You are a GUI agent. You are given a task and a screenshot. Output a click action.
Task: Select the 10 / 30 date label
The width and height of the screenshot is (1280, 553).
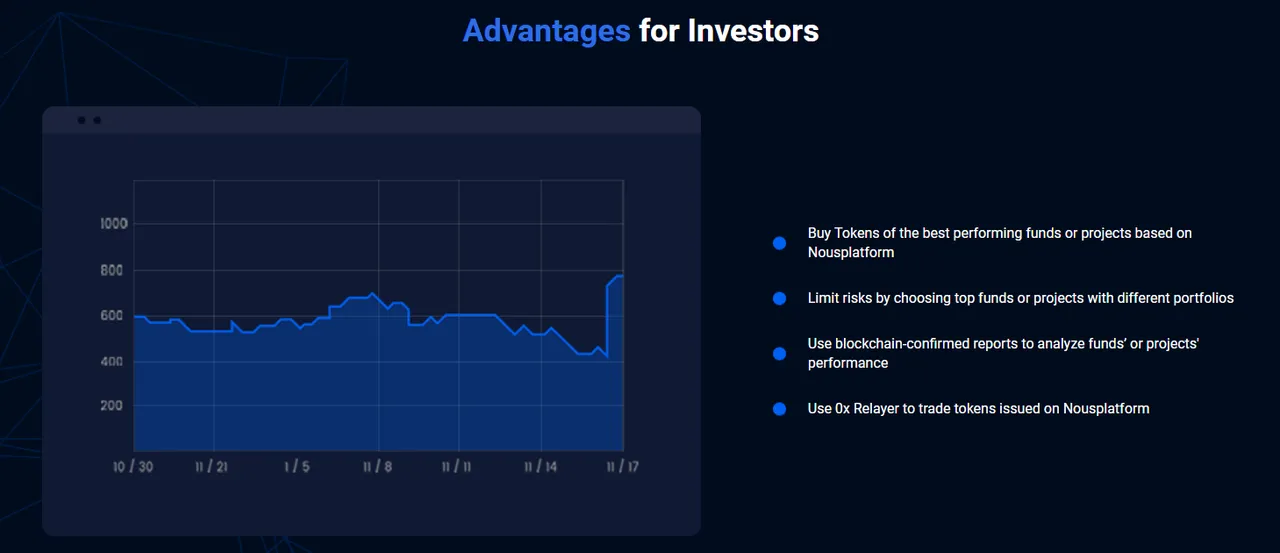(x=133, y=467)
